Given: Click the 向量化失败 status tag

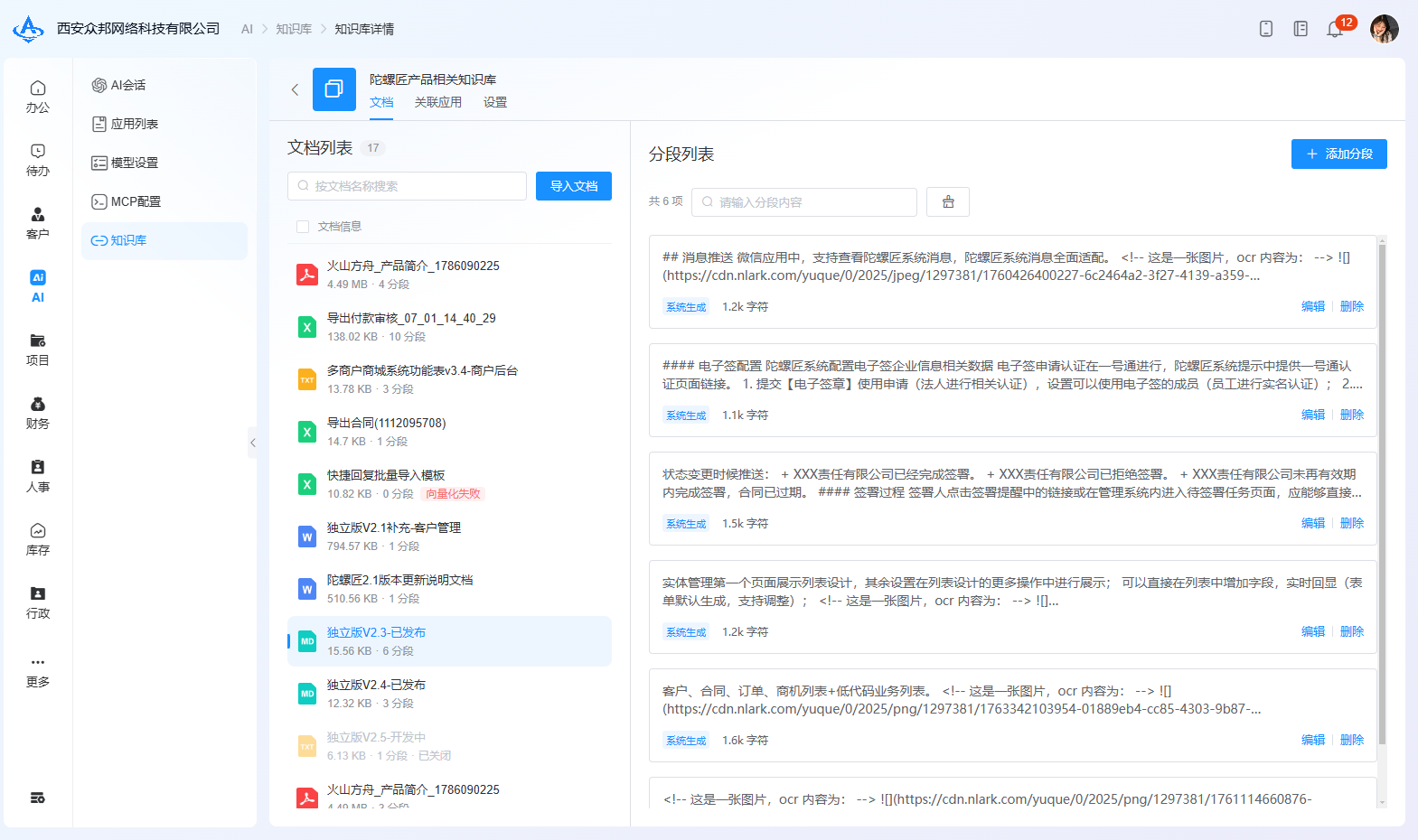Looking at the screenshot, I should point(454,494).
